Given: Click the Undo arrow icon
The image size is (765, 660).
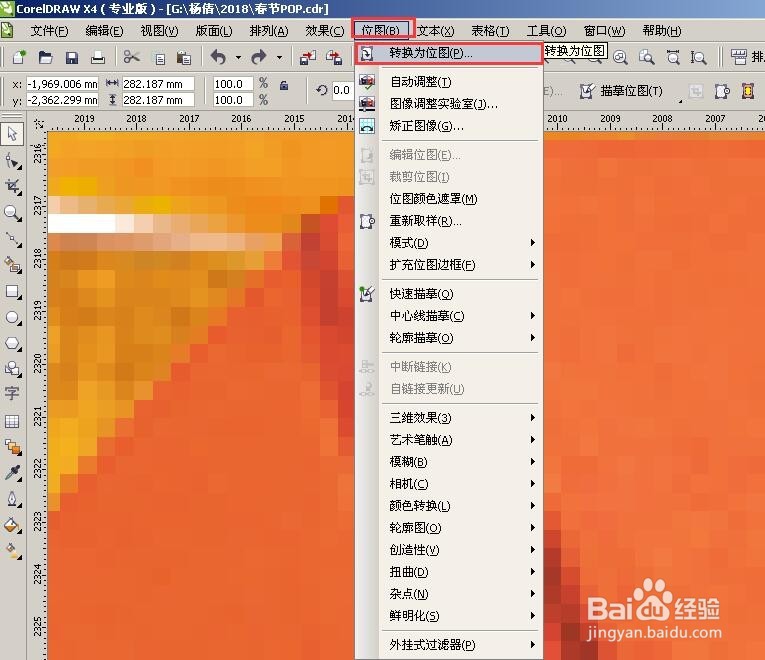Looking at the screenshot, I should (219, 58).
